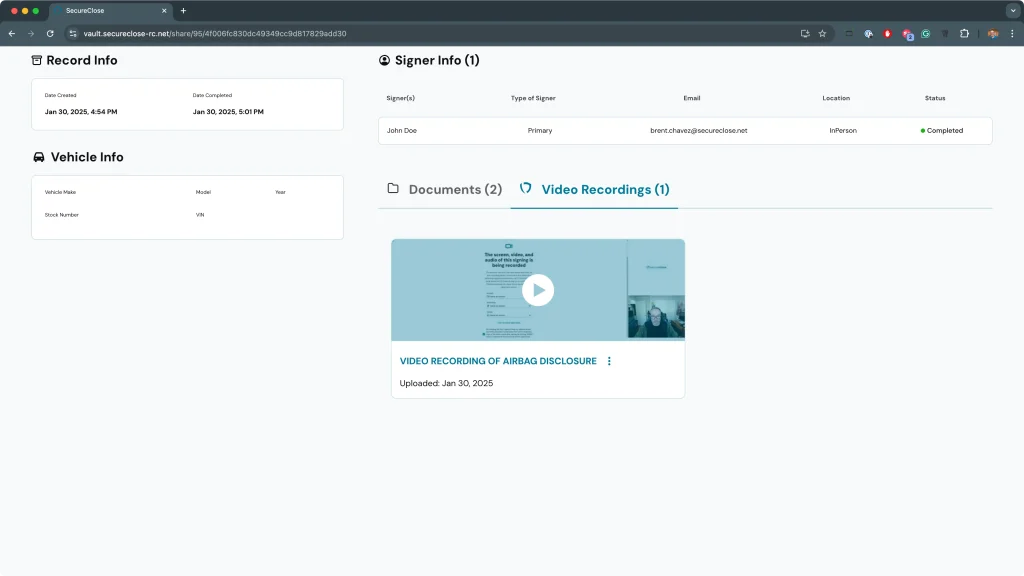Click the Video Recording of Airbag Disclosure title
This screenshot has height=576, width=1024.
(498, 361)
